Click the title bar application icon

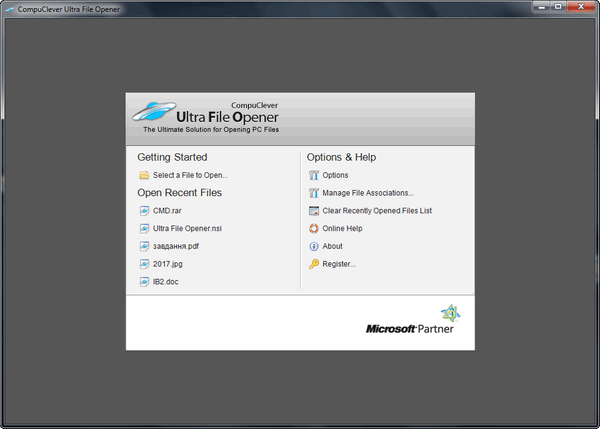10,9
